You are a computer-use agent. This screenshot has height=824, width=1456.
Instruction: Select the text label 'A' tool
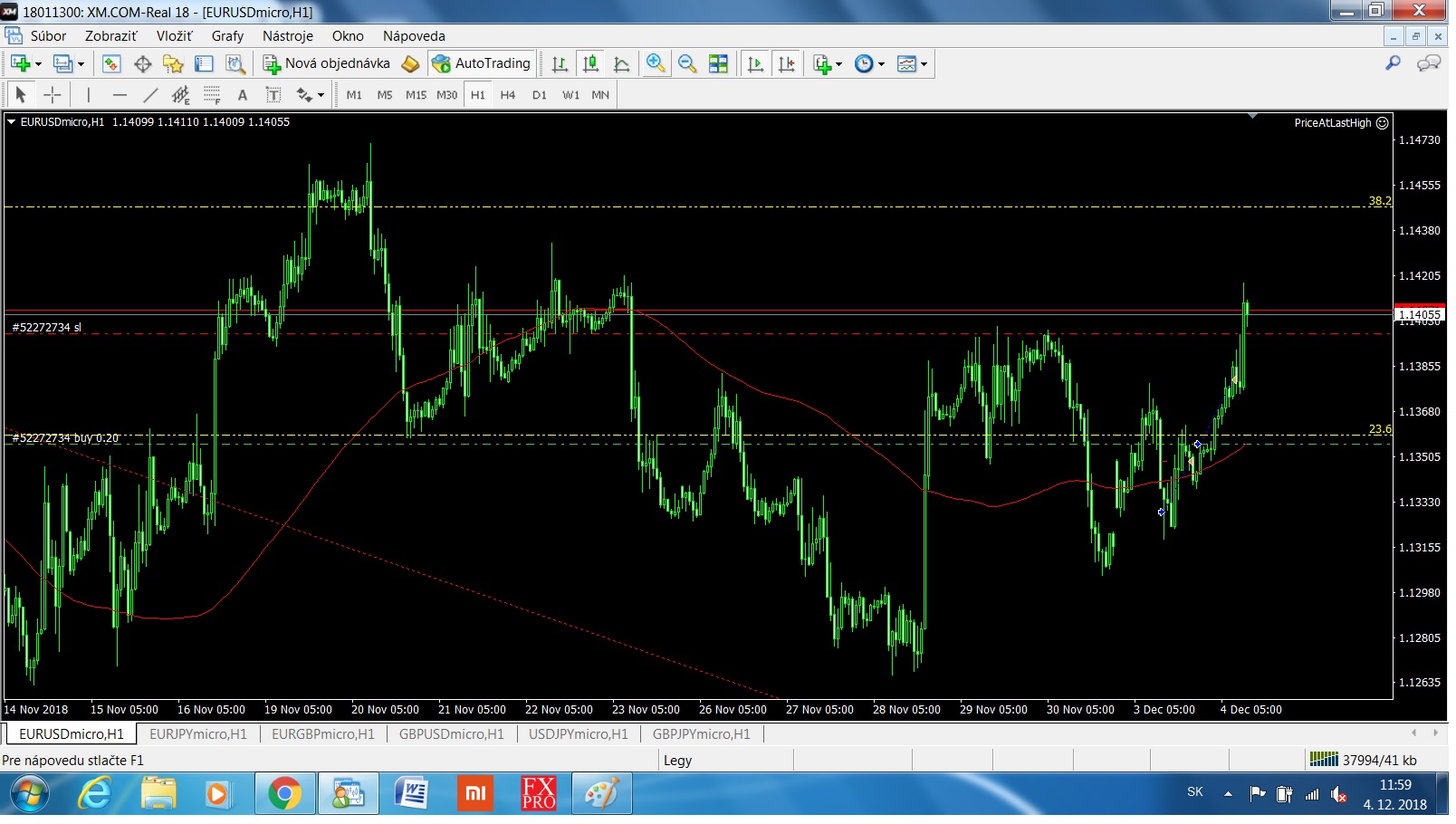242,95
